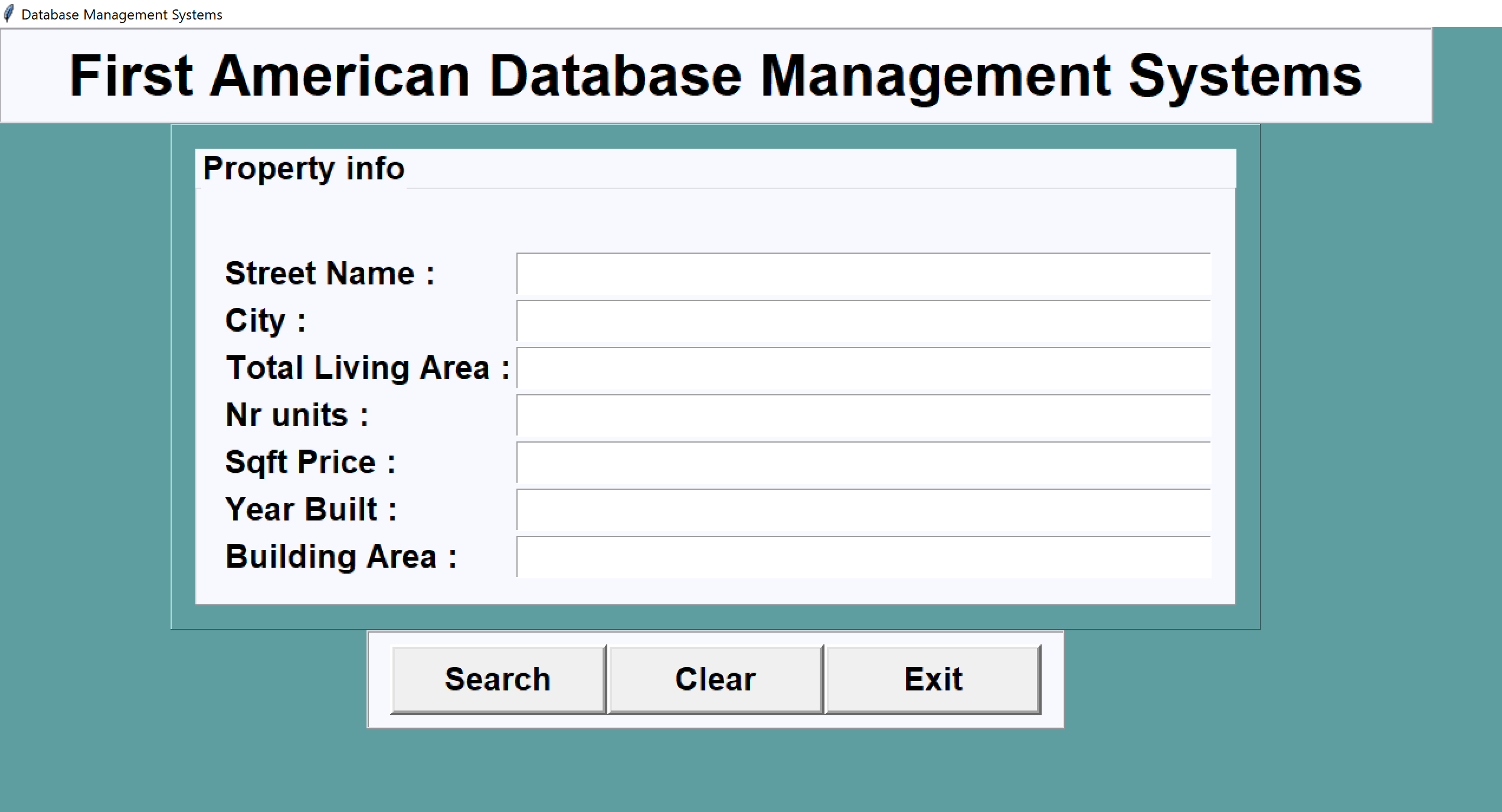The width and height of the screenshot is (1502, 812).
Task: Select the Total Living Area entry box
Action: tap(864, 368)
